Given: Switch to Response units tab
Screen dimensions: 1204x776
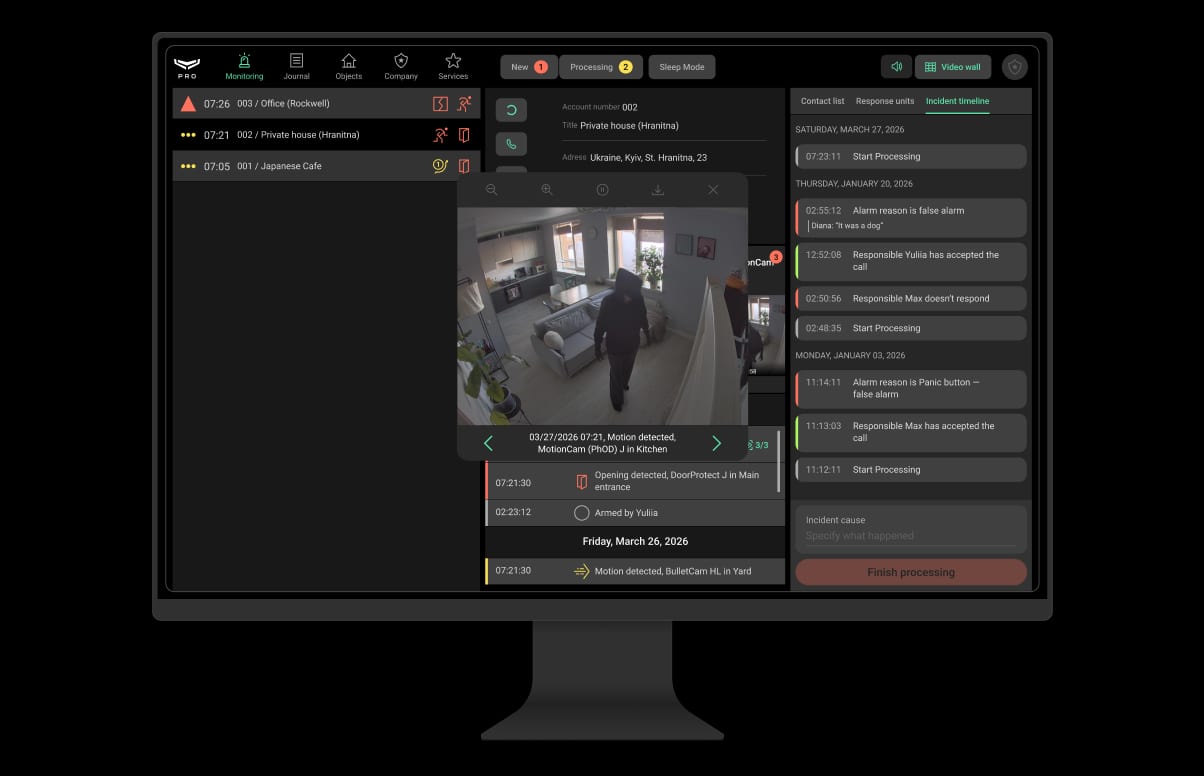Looking at the screenshot, I should tap(885, 101).
